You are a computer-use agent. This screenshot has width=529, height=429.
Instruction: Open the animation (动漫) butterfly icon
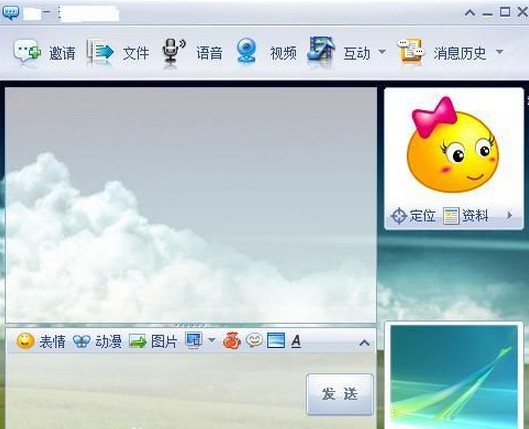click(82, 341)
